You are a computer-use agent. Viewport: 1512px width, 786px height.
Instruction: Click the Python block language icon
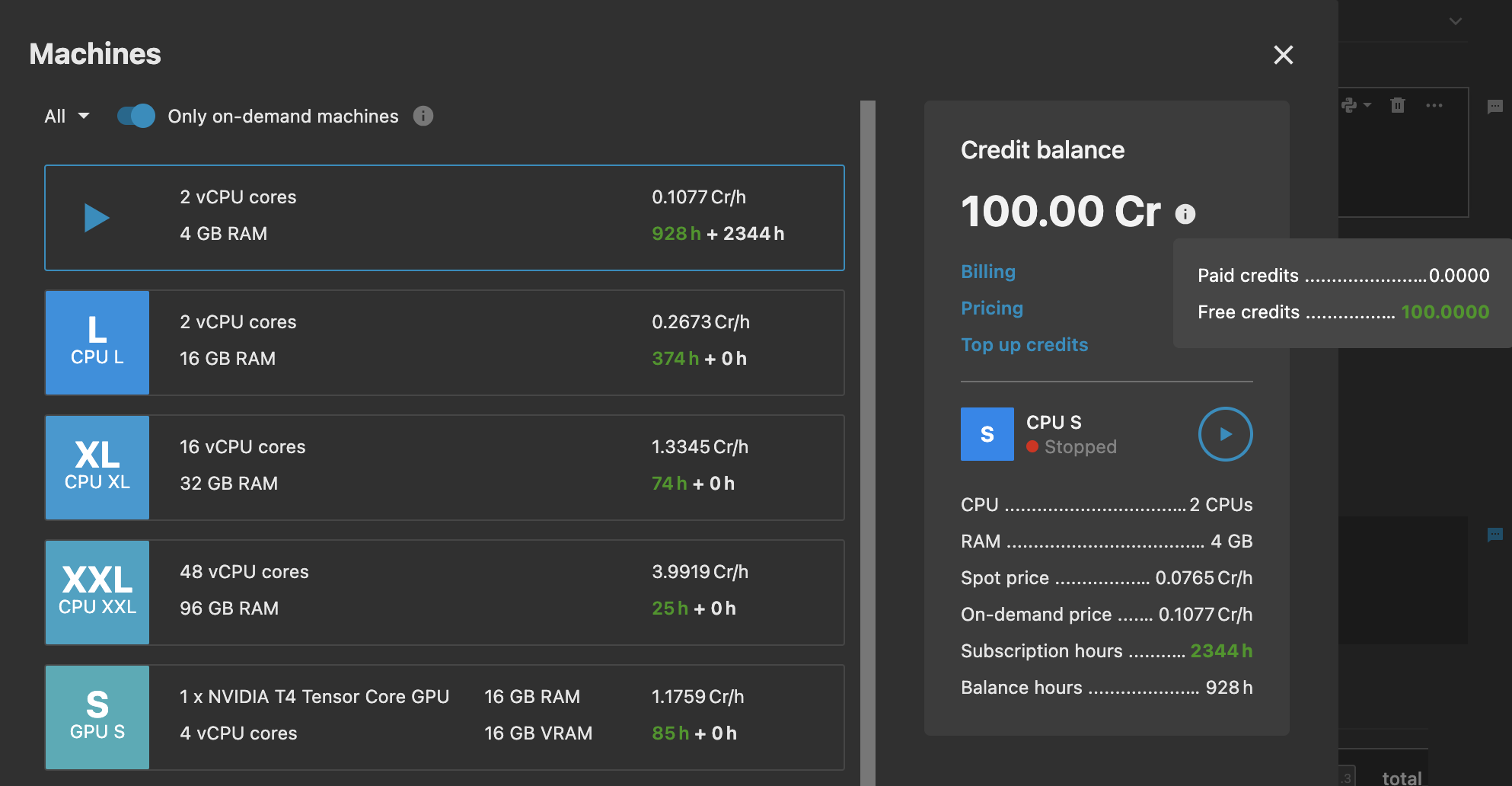point(1349,106)
